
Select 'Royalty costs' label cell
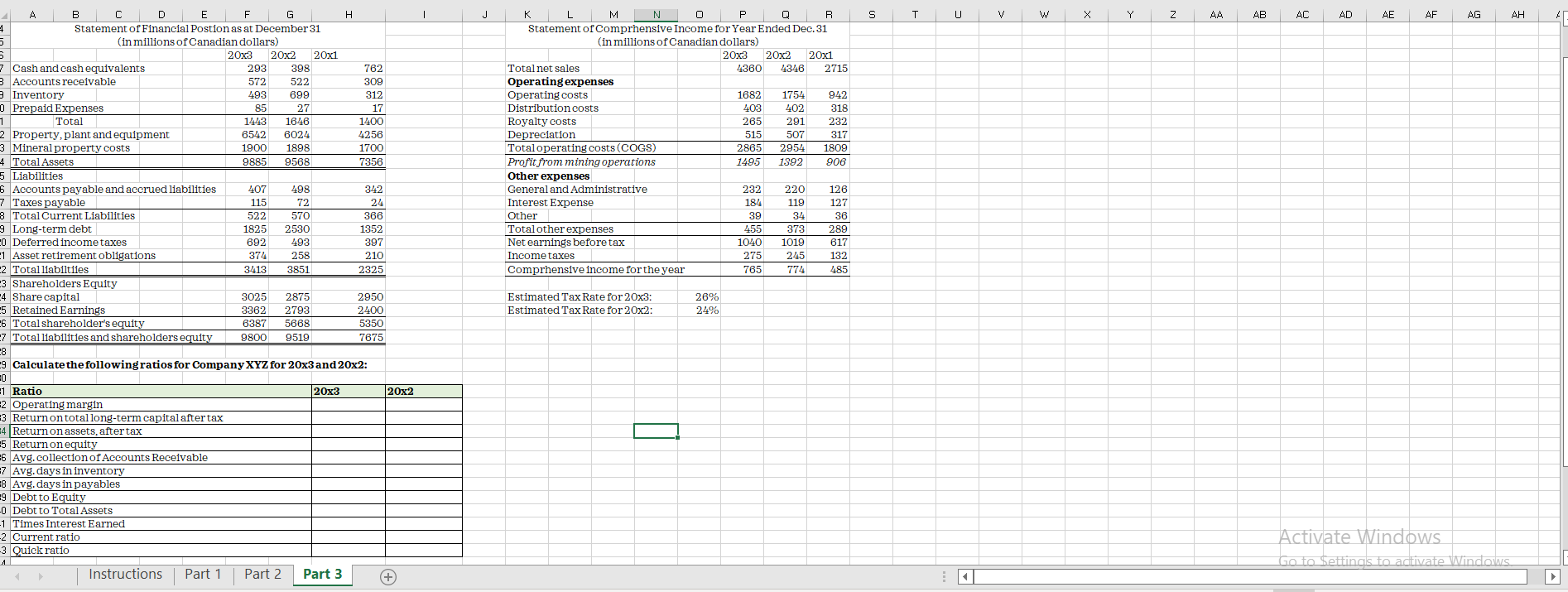tap(541, 122)
